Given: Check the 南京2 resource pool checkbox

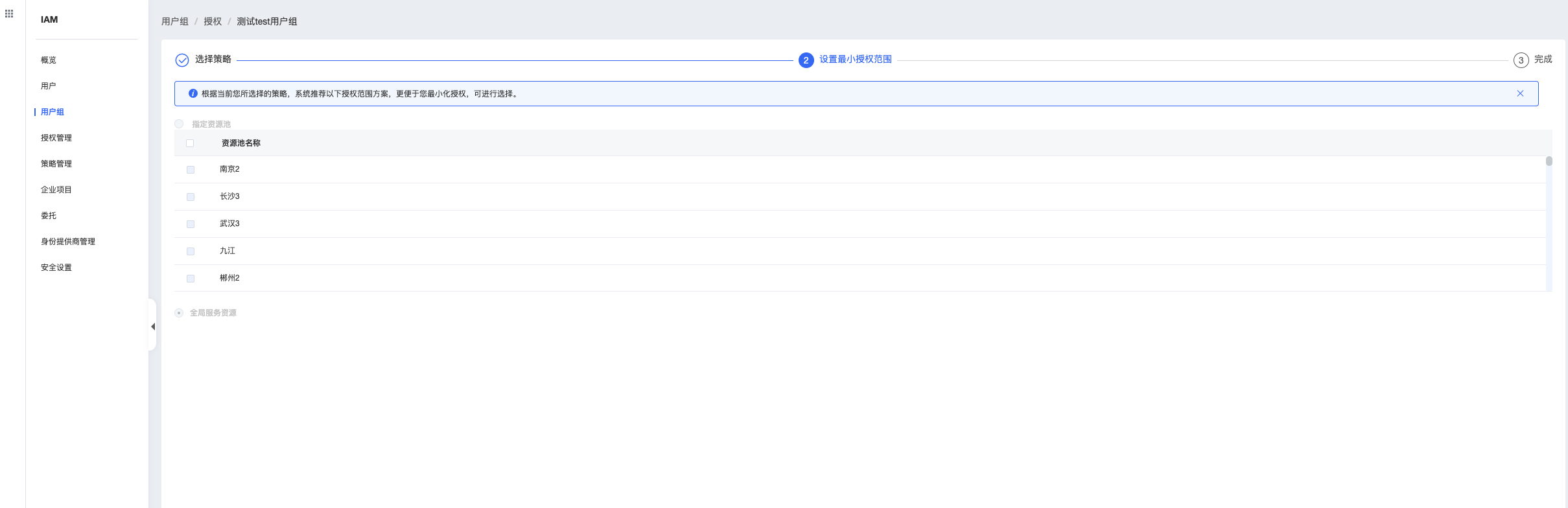Looking at the screenshot, I should [191, 170].
